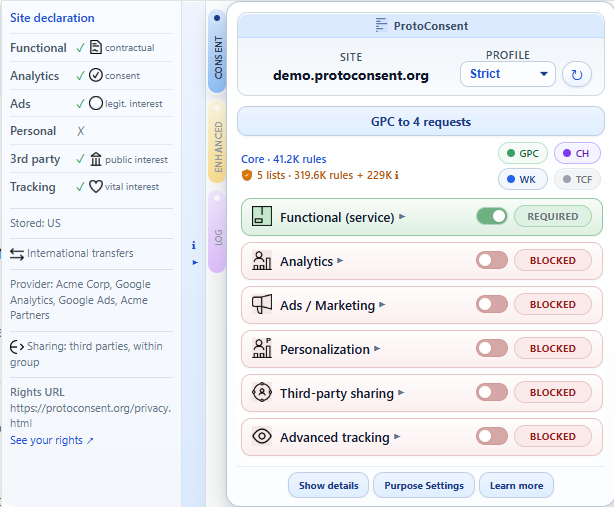The width and height of the screenshot is (614, 507).
Task: Switch to the LOG side tab
Action: (x=217, y=231)
